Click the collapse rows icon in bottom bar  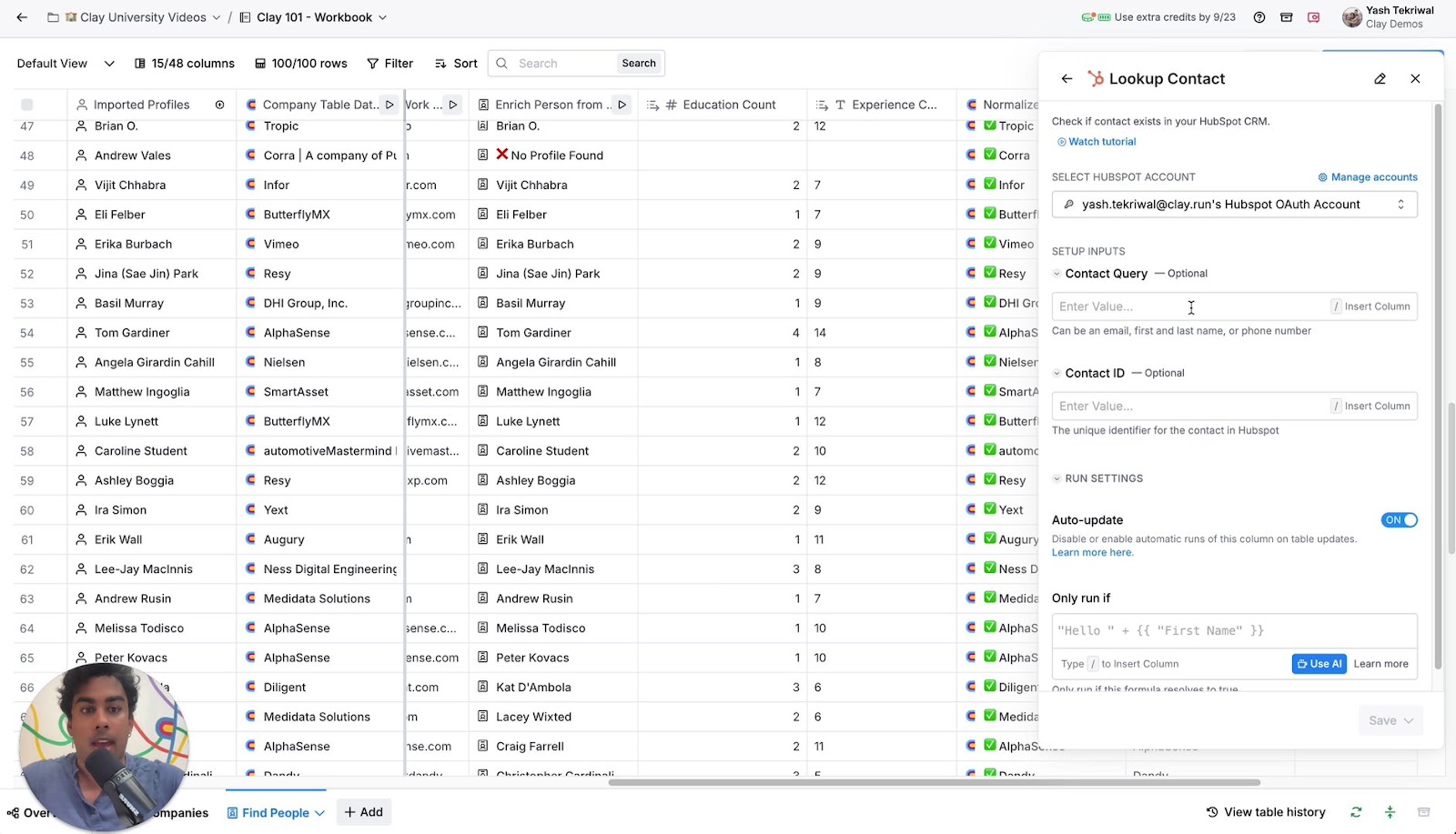tap(1390, 812)
